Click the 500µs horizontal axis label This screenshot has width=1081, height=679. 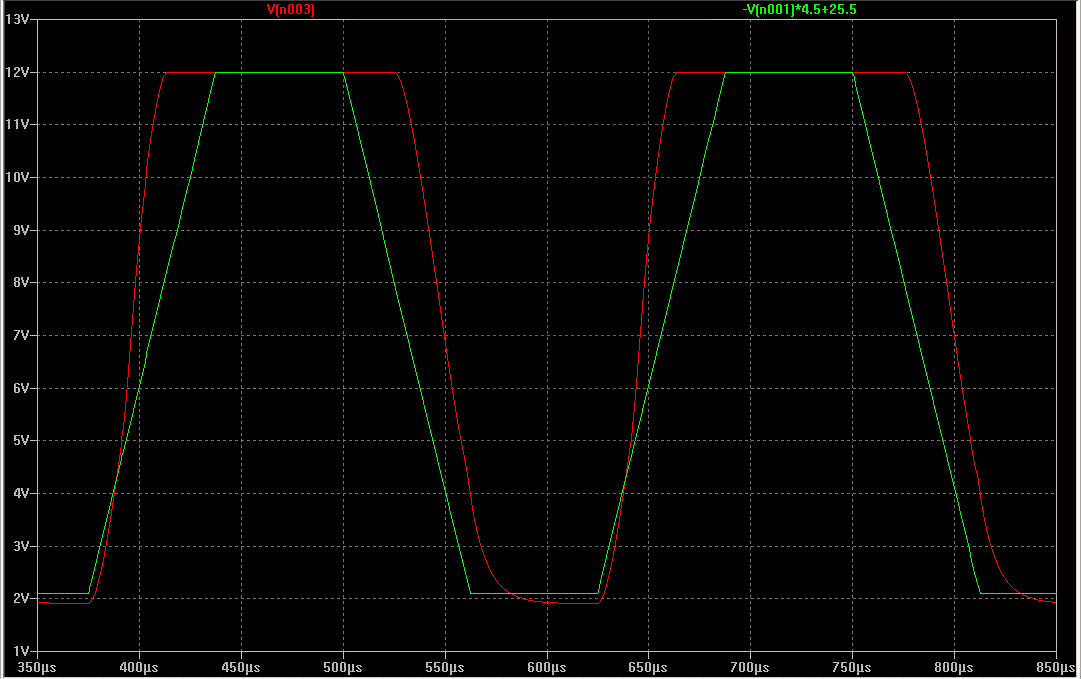coord(343,667)
